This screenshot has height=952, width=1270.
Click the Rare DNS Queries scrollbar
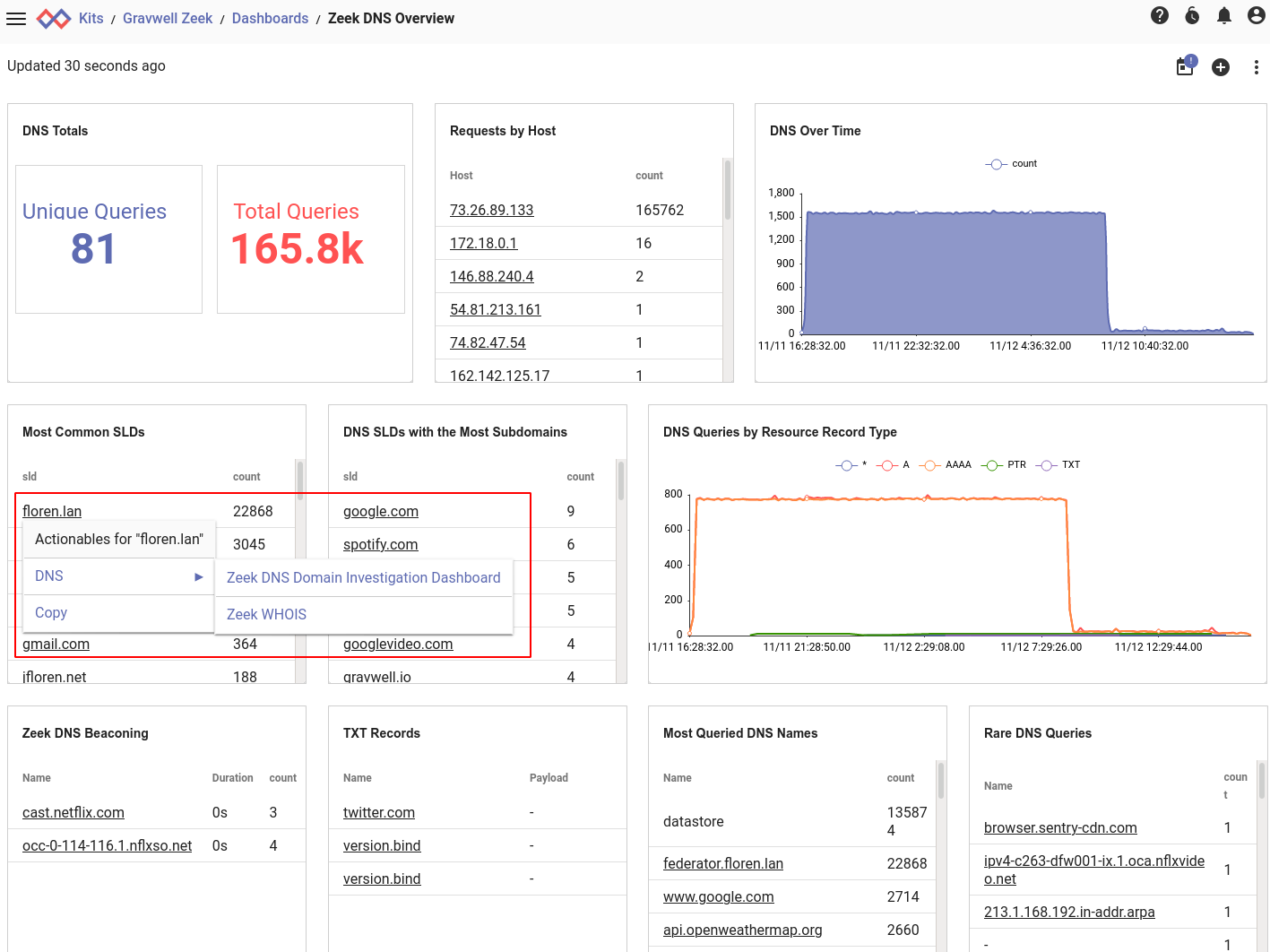point(1262,780)
